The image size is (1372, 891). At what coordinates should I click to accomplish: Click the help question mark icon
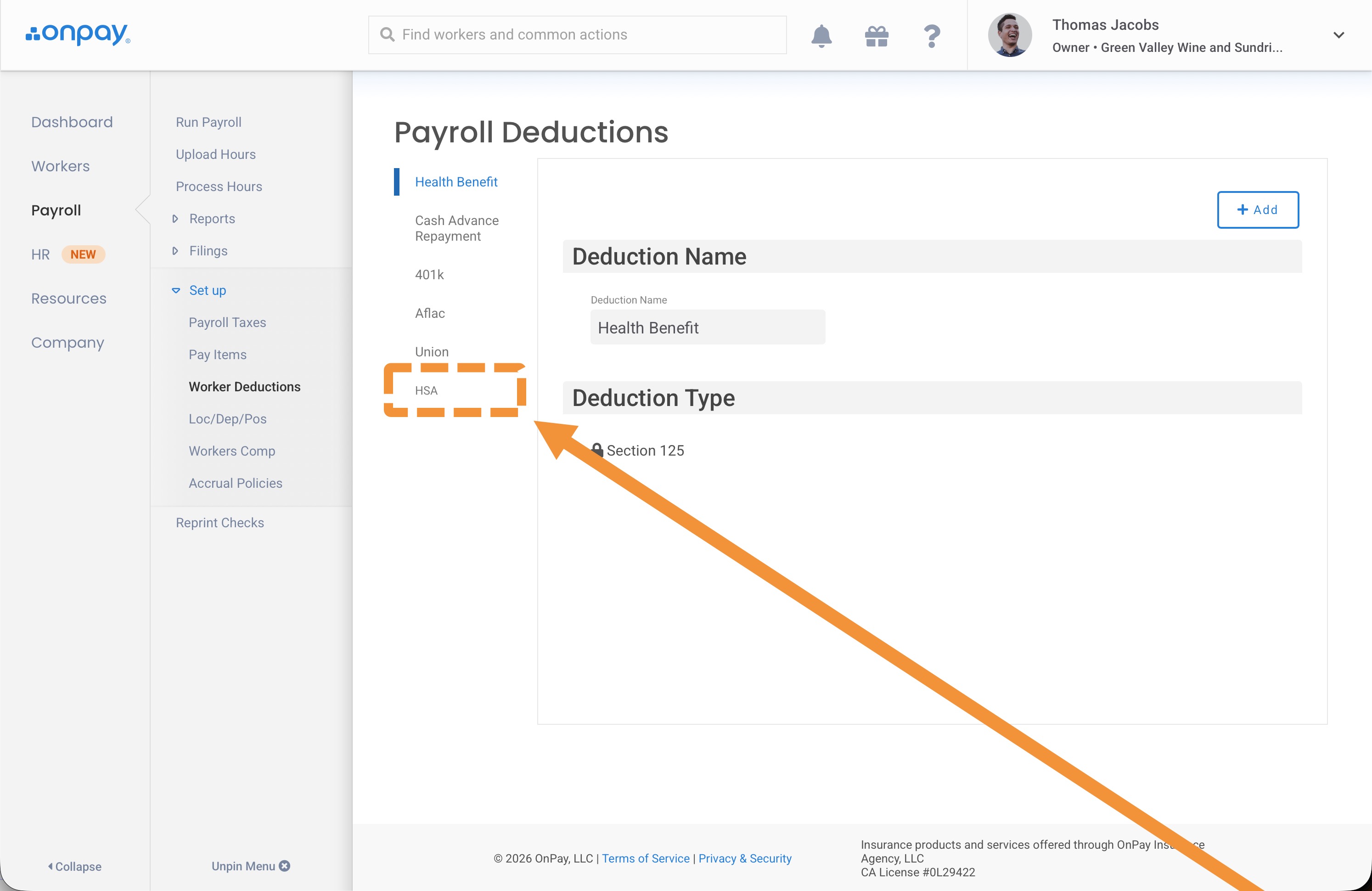[932, 36]
